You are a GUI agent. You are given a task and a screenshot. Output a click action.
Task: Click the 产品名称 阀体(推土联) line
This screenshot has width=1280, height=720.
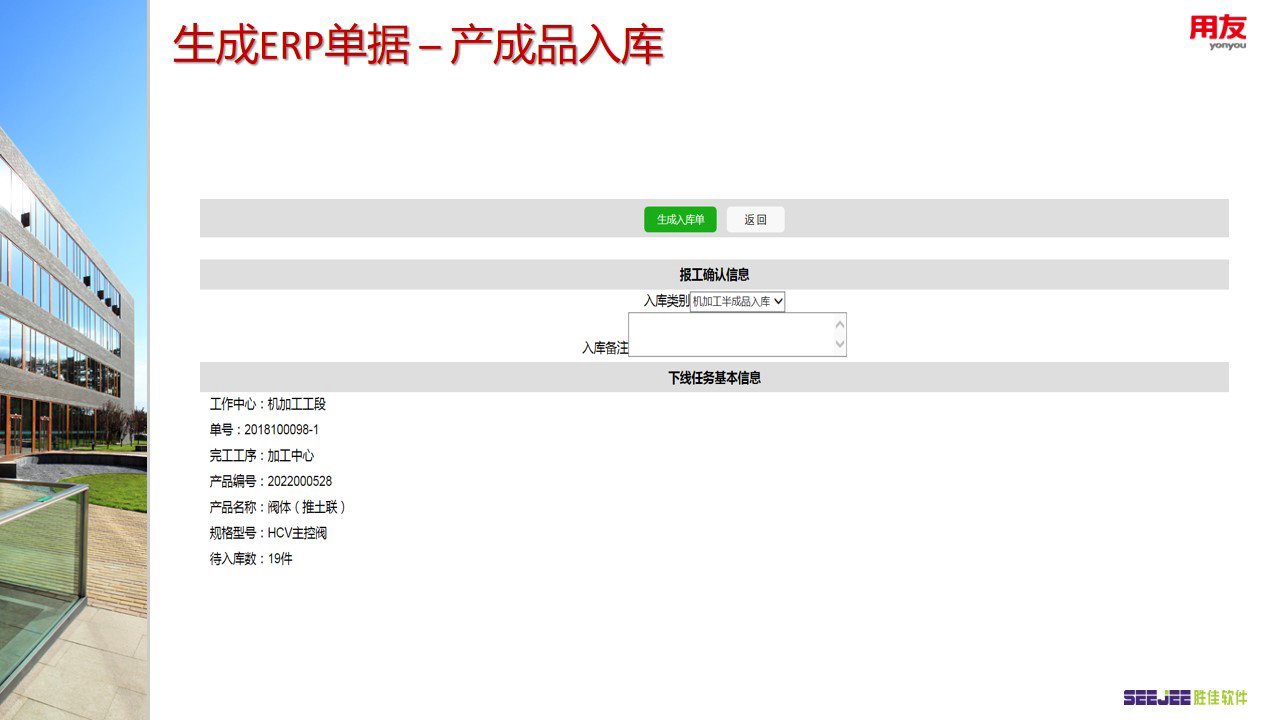tap(278, 507)
